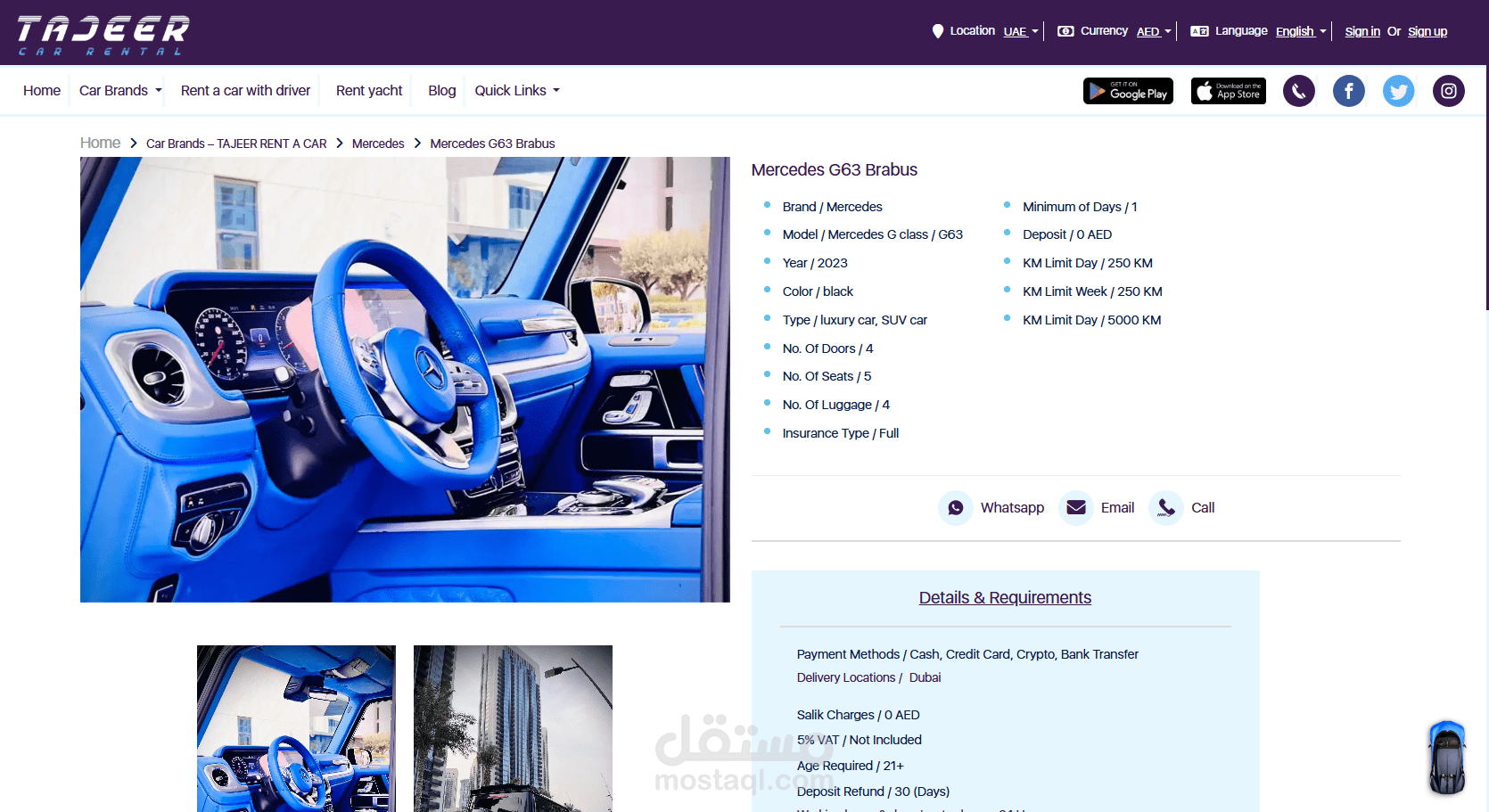Open Car Brands – TAJEER RENT A CAR breadcrumb
This screenshot has height=812, width=1489.
[236, 144]
